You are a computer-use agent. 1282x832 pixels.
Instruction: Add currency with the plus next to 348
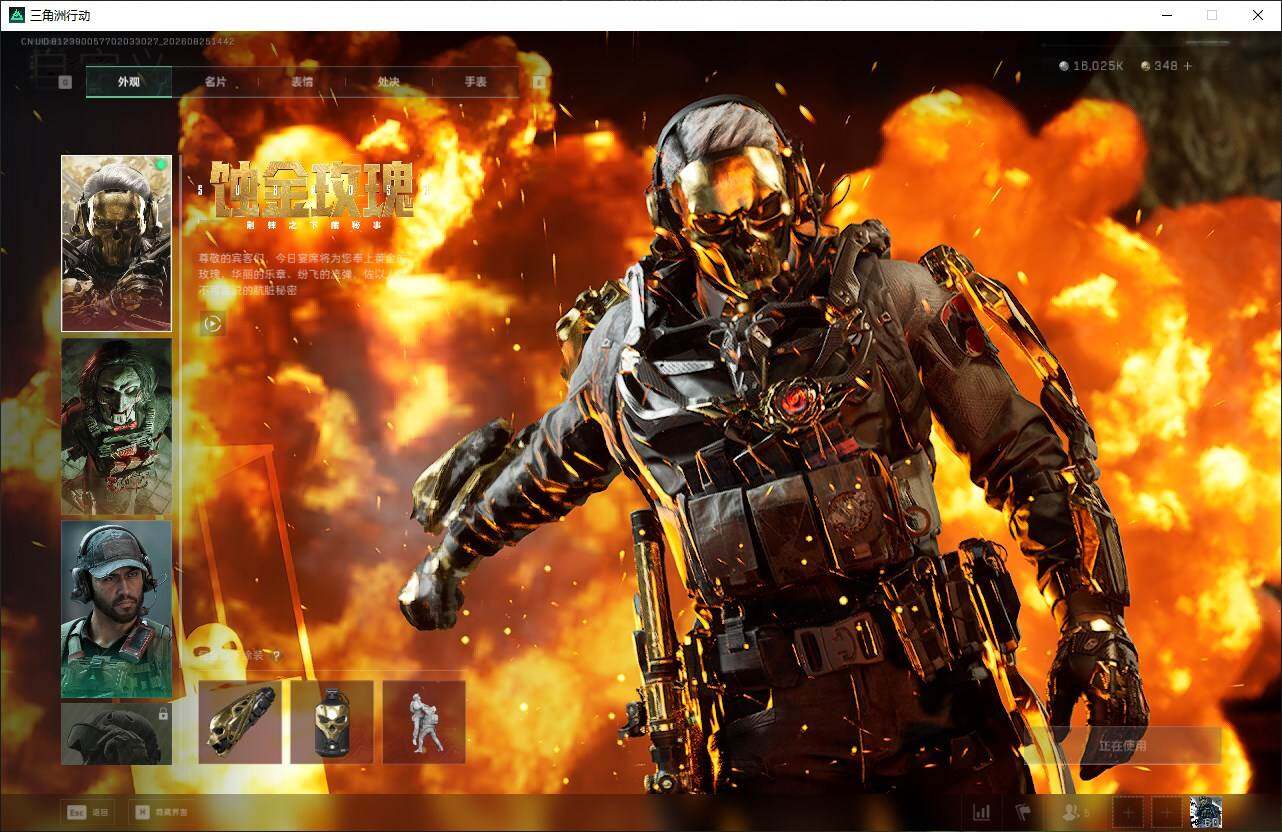coord(1187,66)
